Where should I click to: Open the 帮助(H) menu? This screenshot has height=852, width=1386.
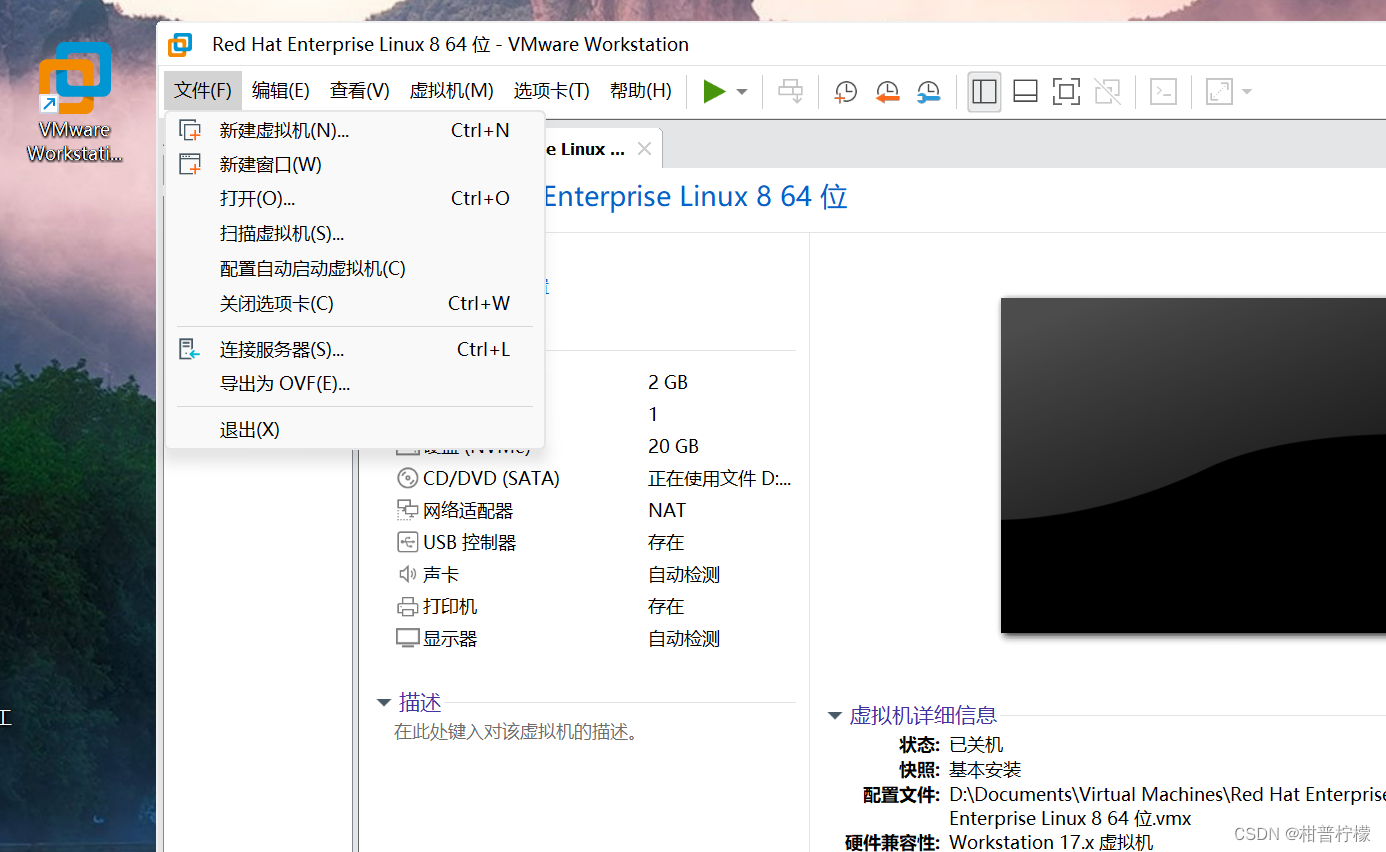coord(640,91)
